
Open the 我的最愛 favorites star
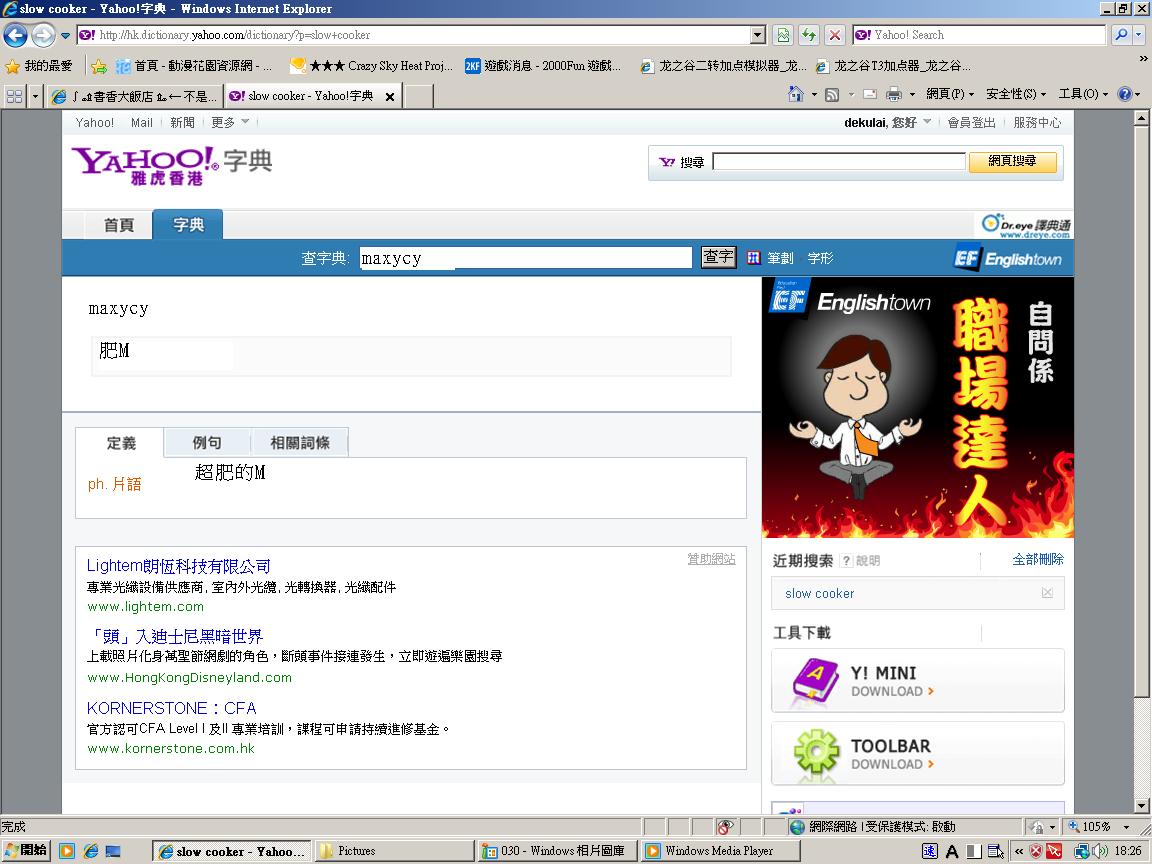click(39, 66)
